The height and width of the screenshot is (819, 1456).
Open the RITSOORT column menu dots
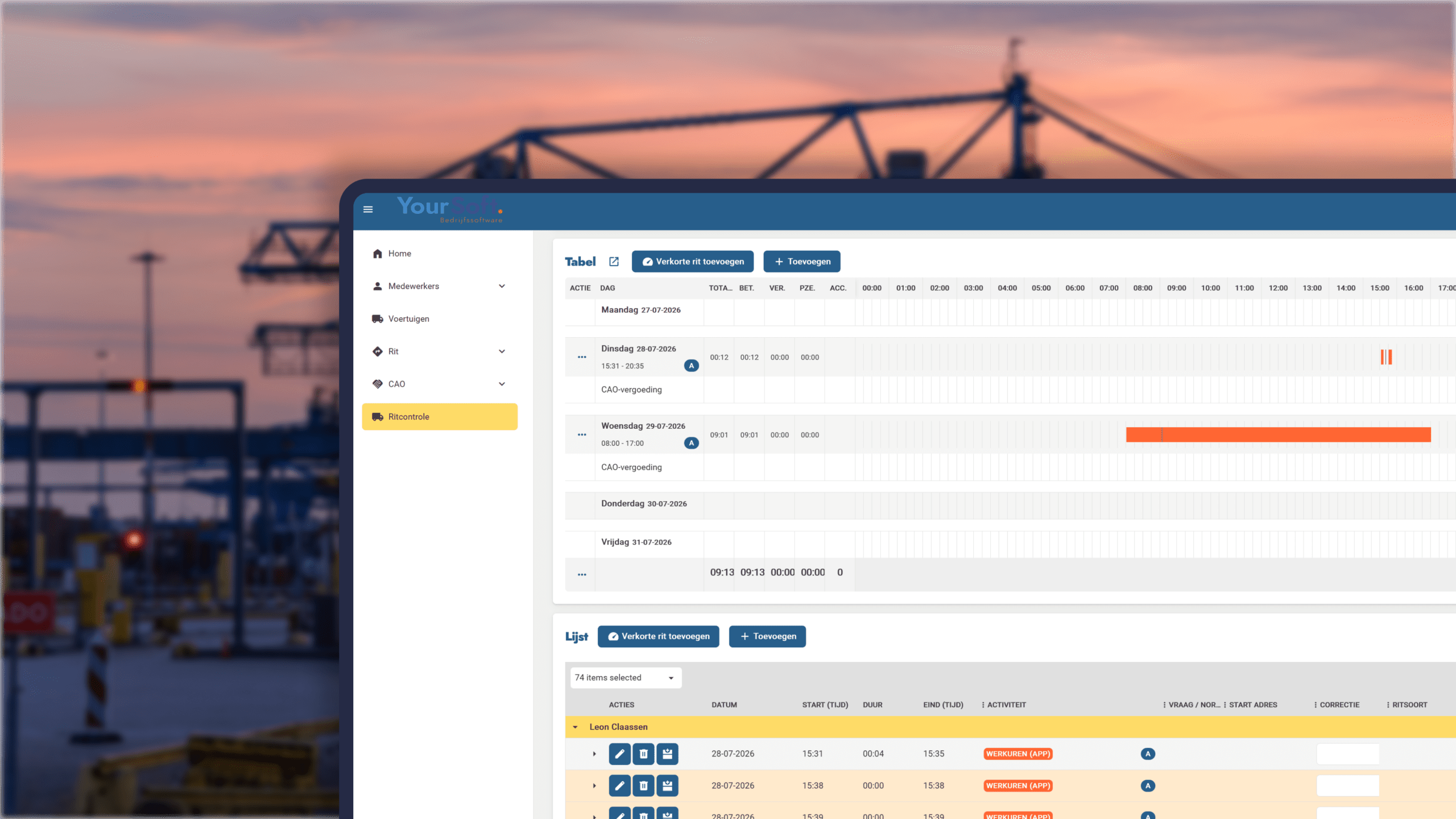click(1388, 705)
